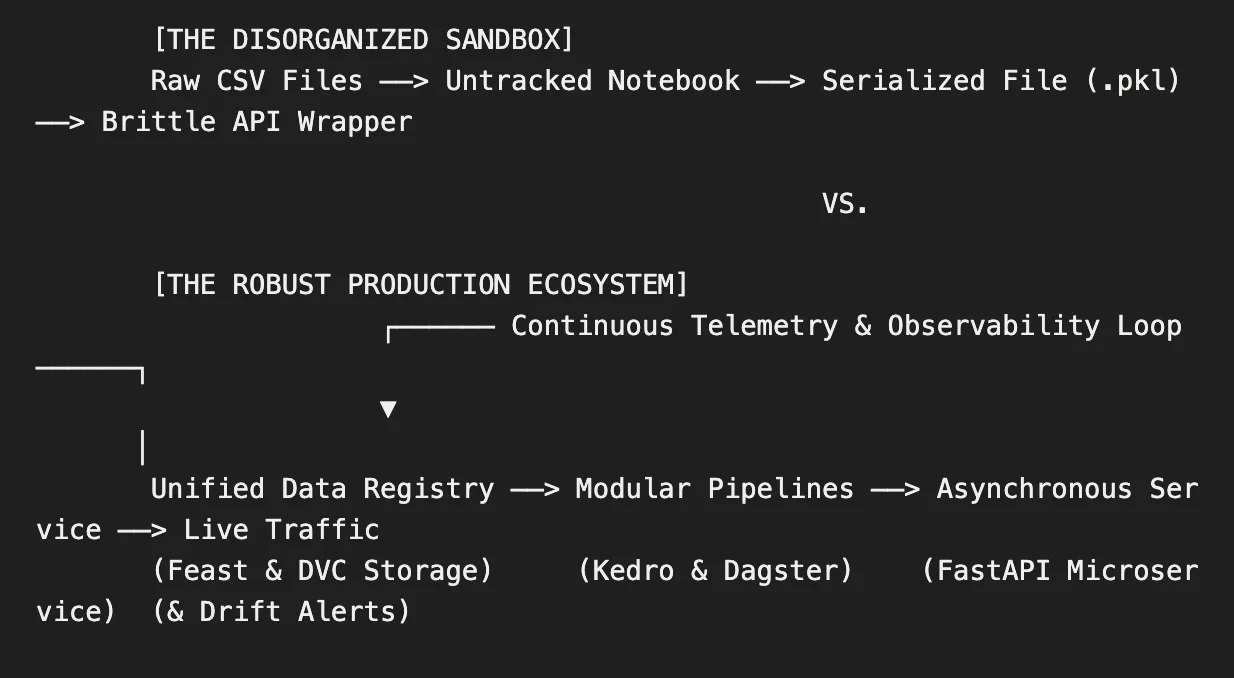
Task: Click the (& Drift Alerts) text
Action: [282, 612]
